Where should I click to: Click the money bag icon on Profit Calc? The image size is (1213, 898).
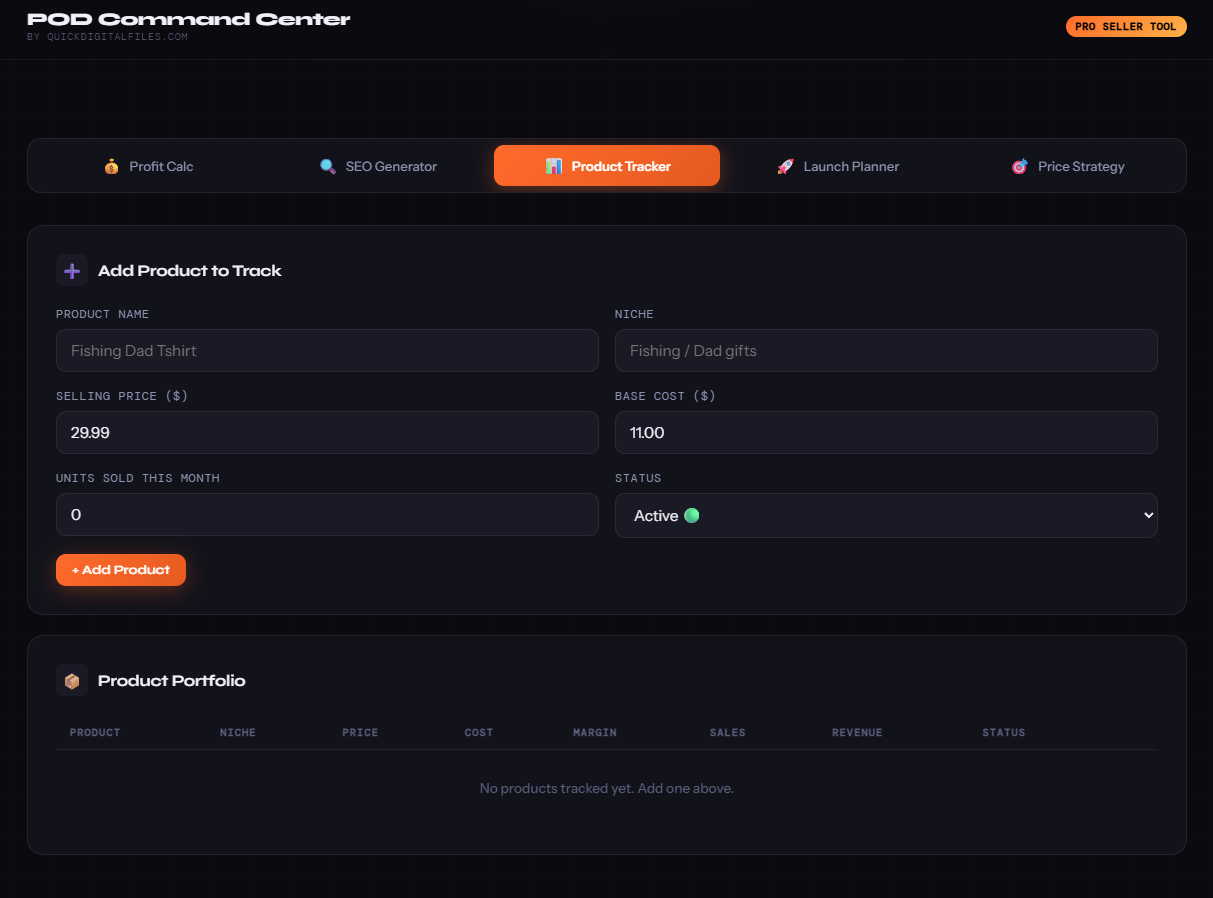tap(111, 166)
